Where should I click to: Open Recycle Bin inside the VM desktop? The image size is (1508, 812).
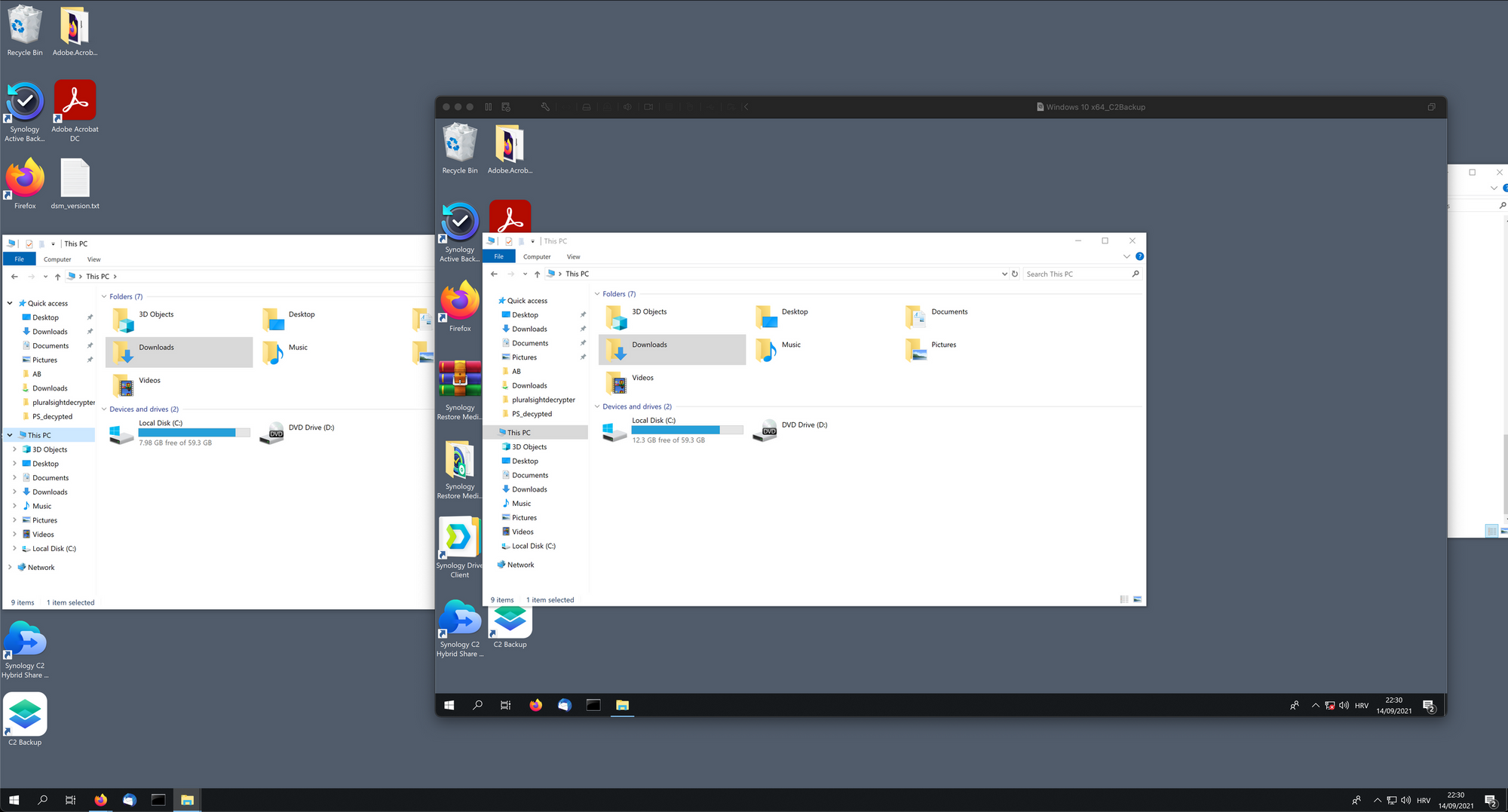460,149
